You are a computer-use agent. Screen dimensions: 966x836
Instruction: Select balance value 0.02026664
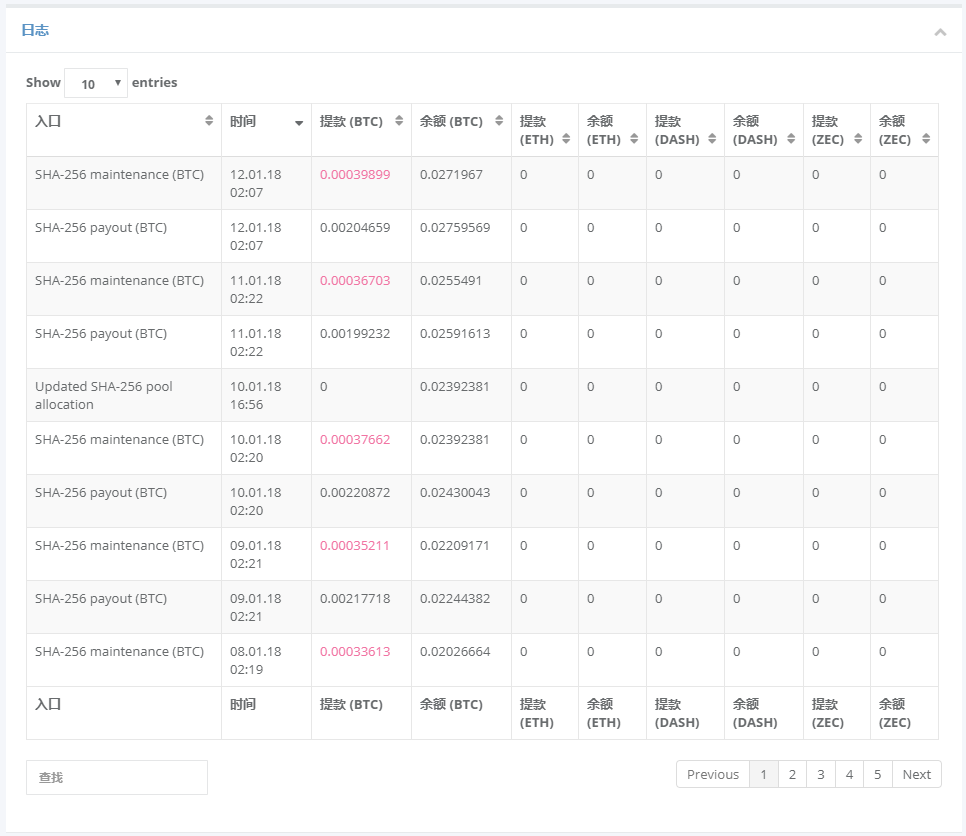coord(455,651)
